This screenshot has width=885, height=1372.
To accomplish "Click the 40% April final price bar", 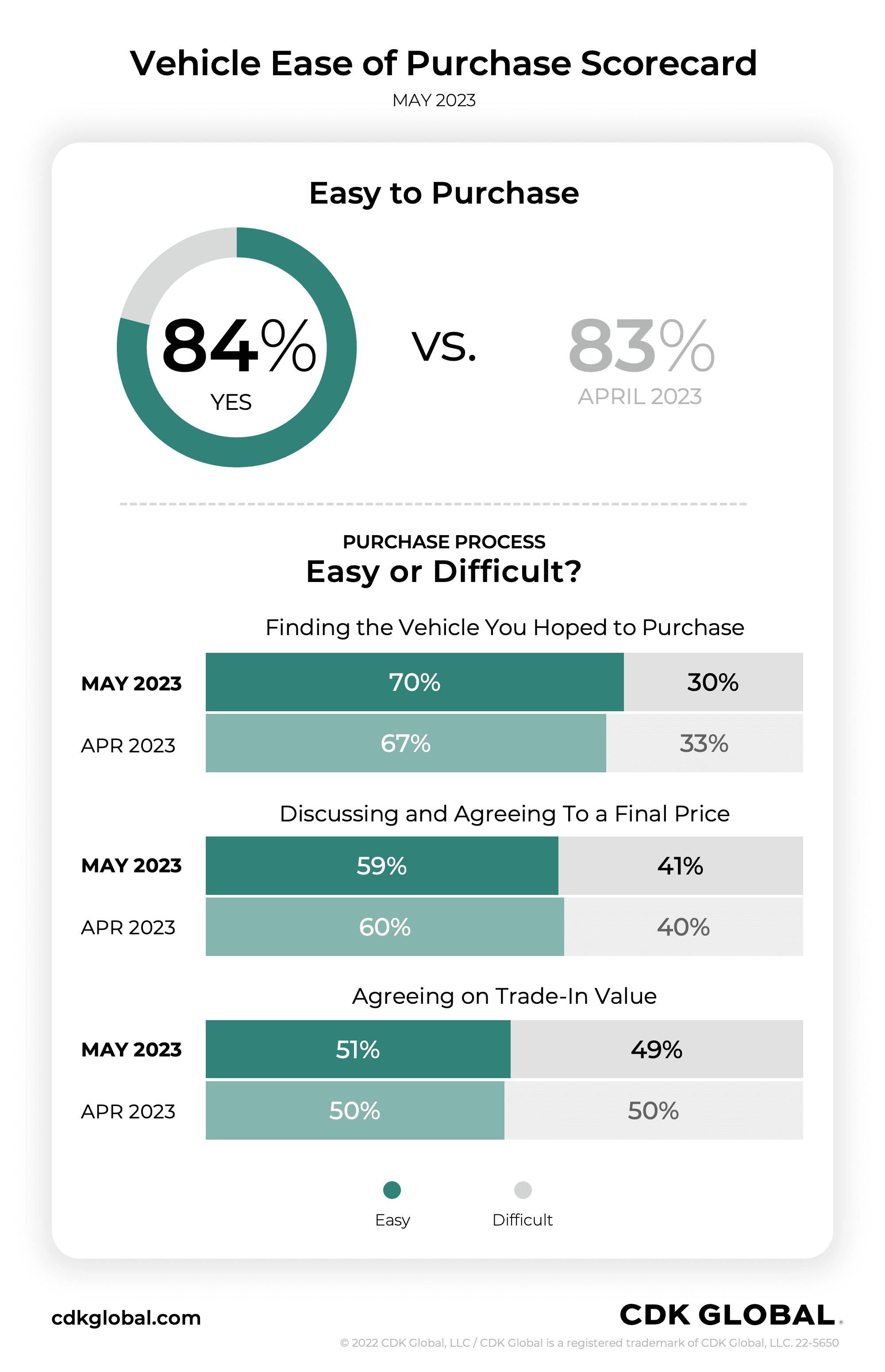I will coord(683,927).
